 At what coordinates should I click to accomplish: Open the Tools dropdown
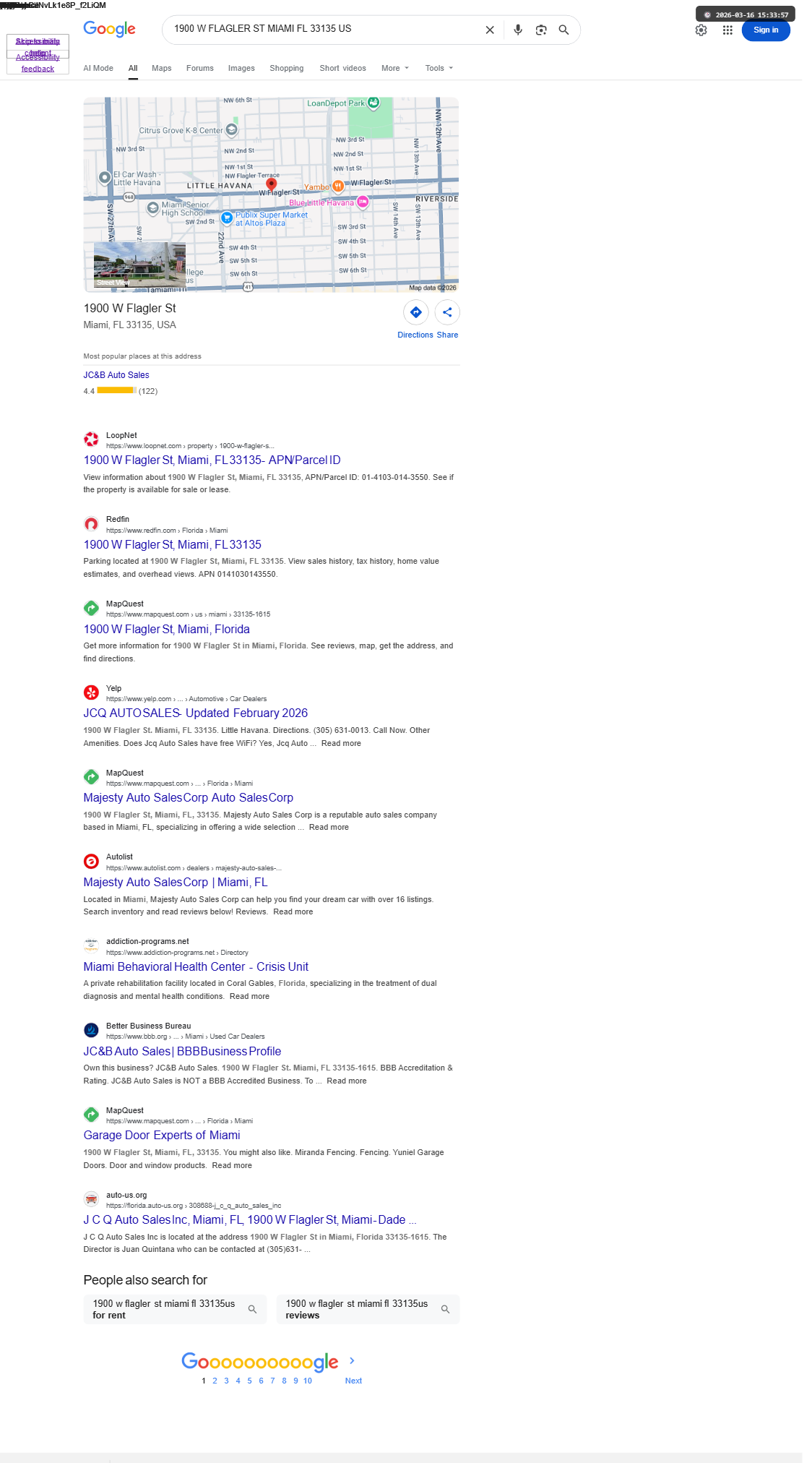439,68
